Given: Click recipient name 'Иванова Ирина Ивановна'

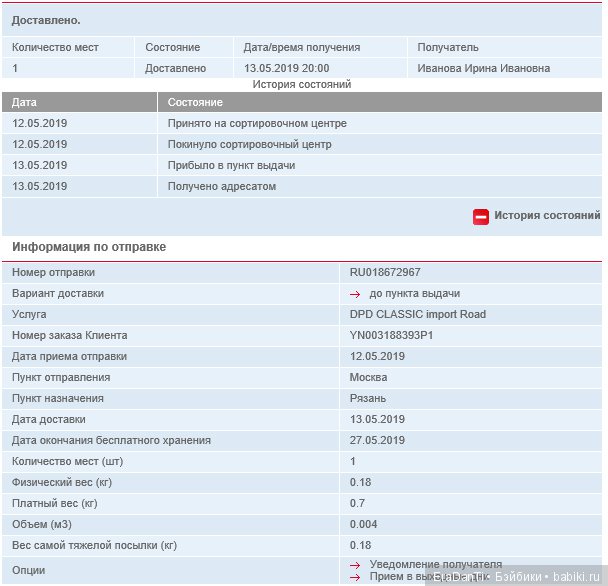Looking at the screenshot, I should [483, 69].
